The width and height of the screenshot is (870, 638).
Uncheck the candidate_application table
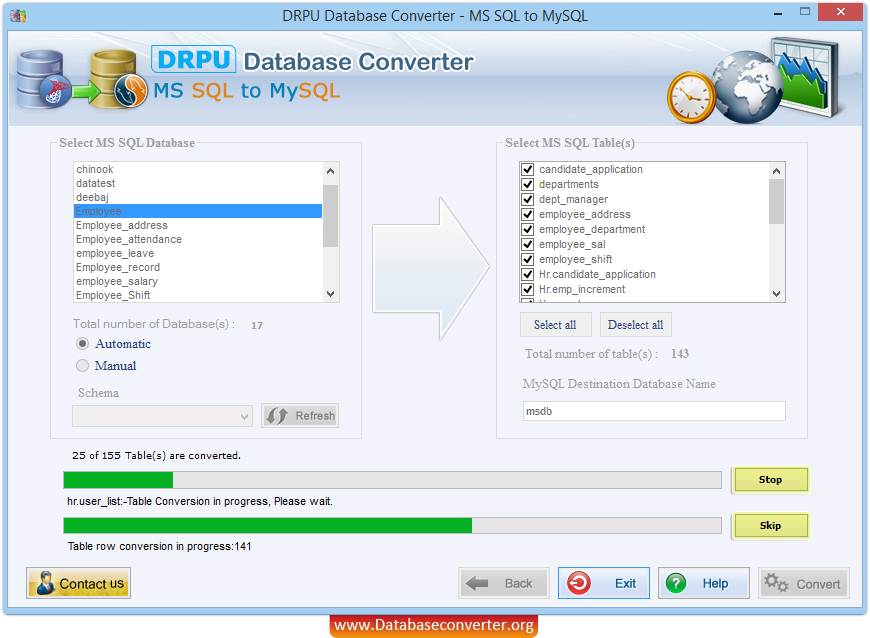pyautogui.click(x=528, y=169)
